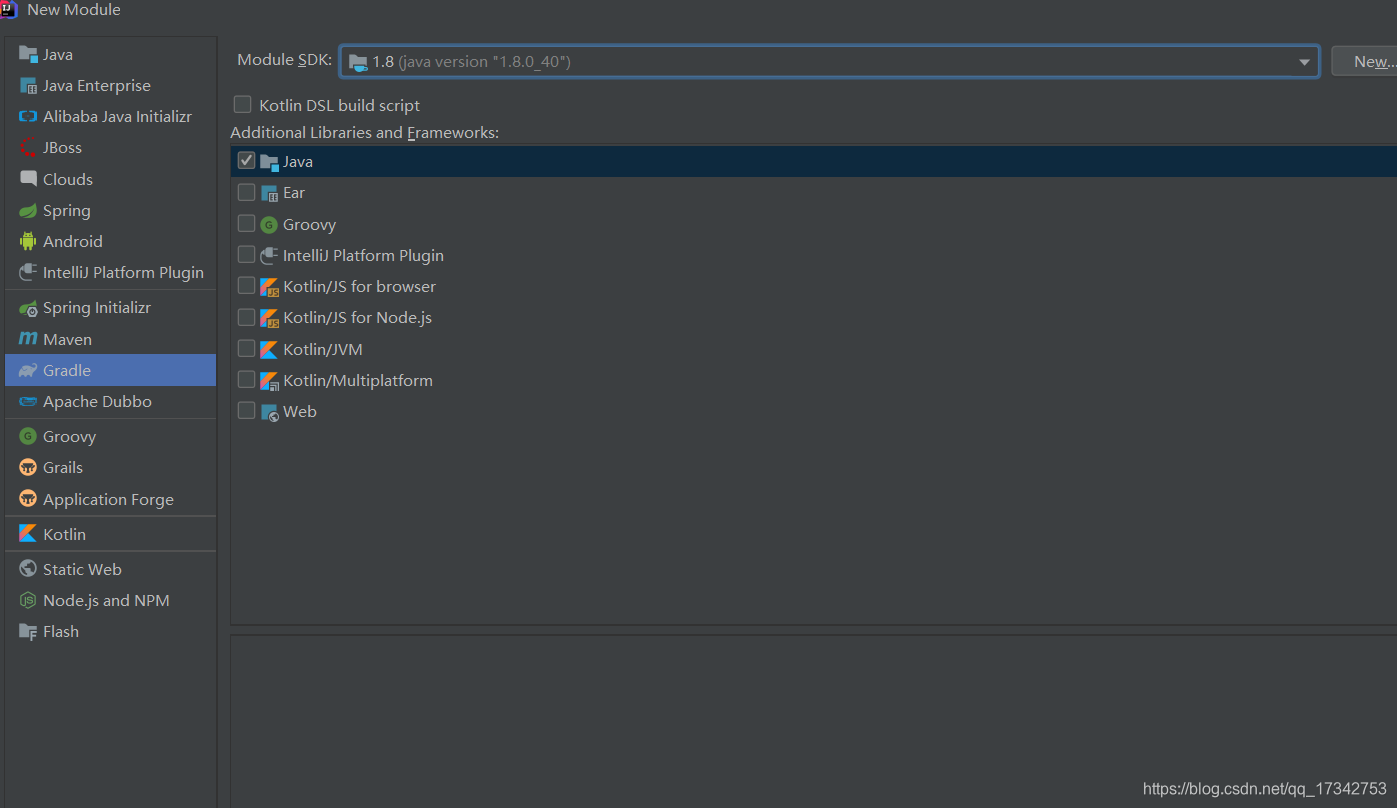Select the Static Web globe icon

click(x=28, y=569)
